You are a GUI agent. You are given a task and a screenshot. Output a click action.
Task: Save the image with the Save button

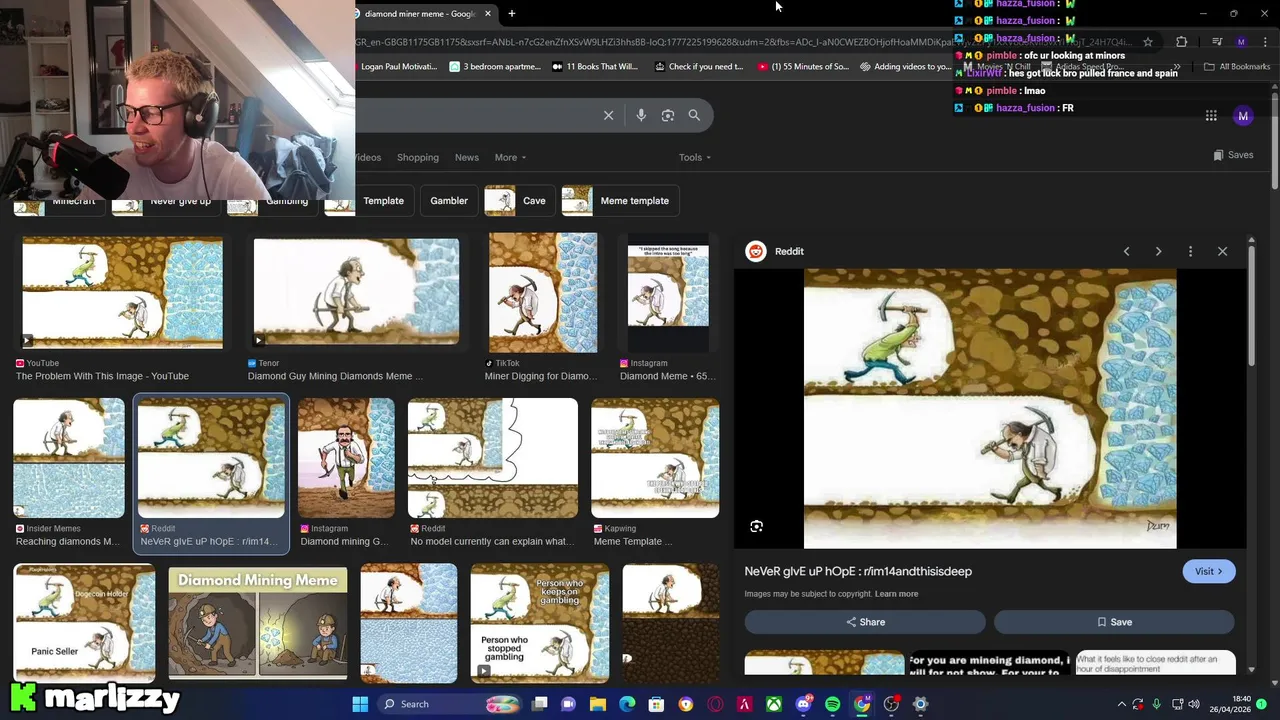coord(1114,622)
